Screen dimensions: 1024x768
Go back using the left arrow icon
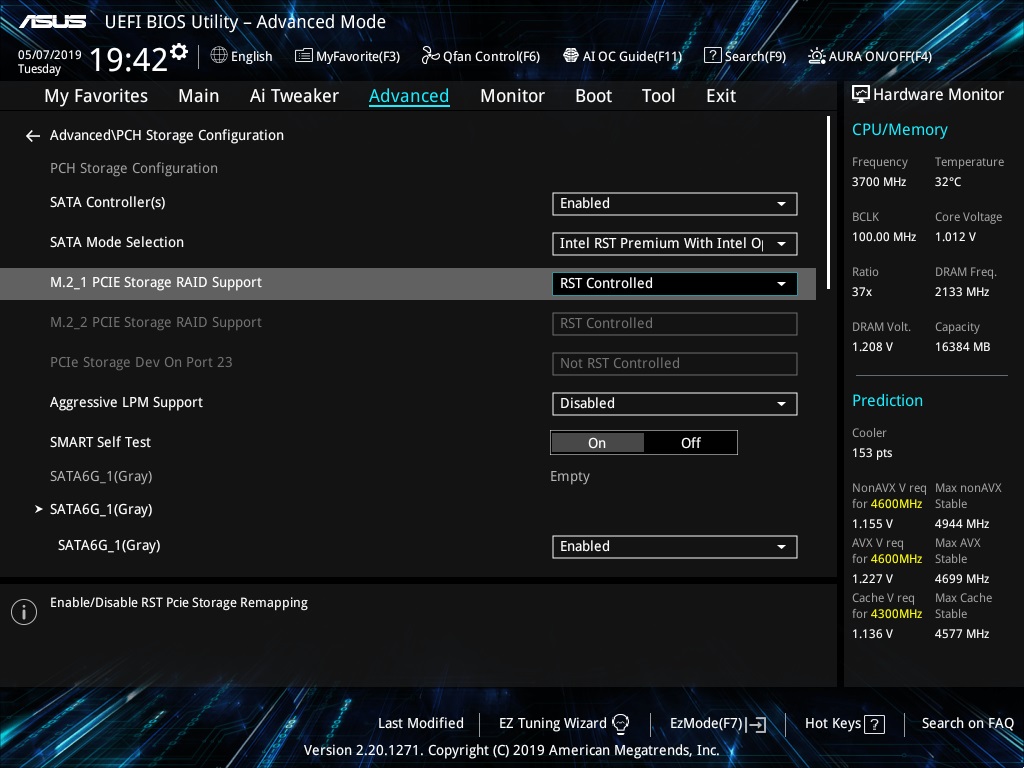tap(33, 136)
